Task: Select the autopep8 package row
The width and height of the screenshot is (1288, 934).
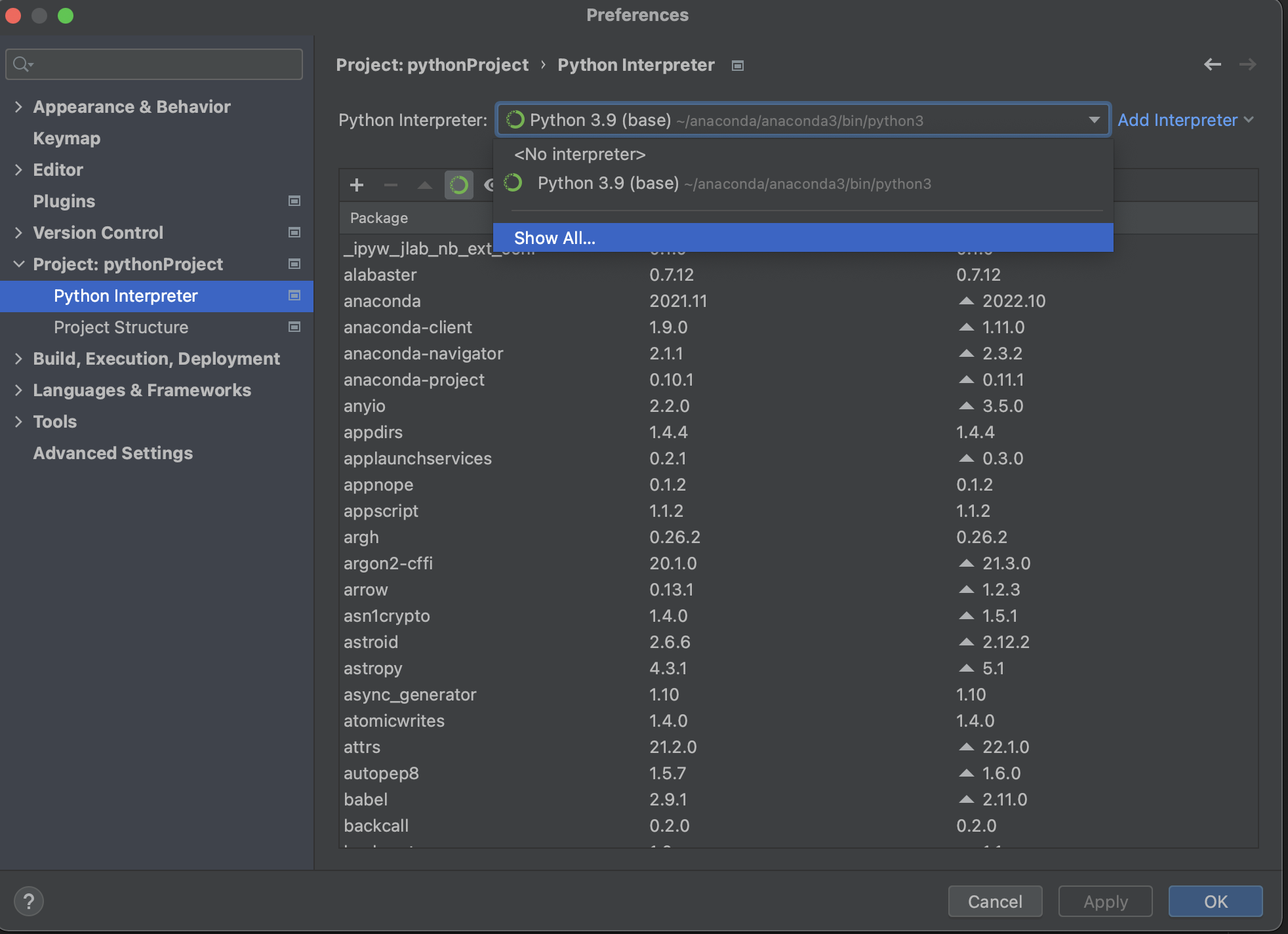Action: [798, 773]
